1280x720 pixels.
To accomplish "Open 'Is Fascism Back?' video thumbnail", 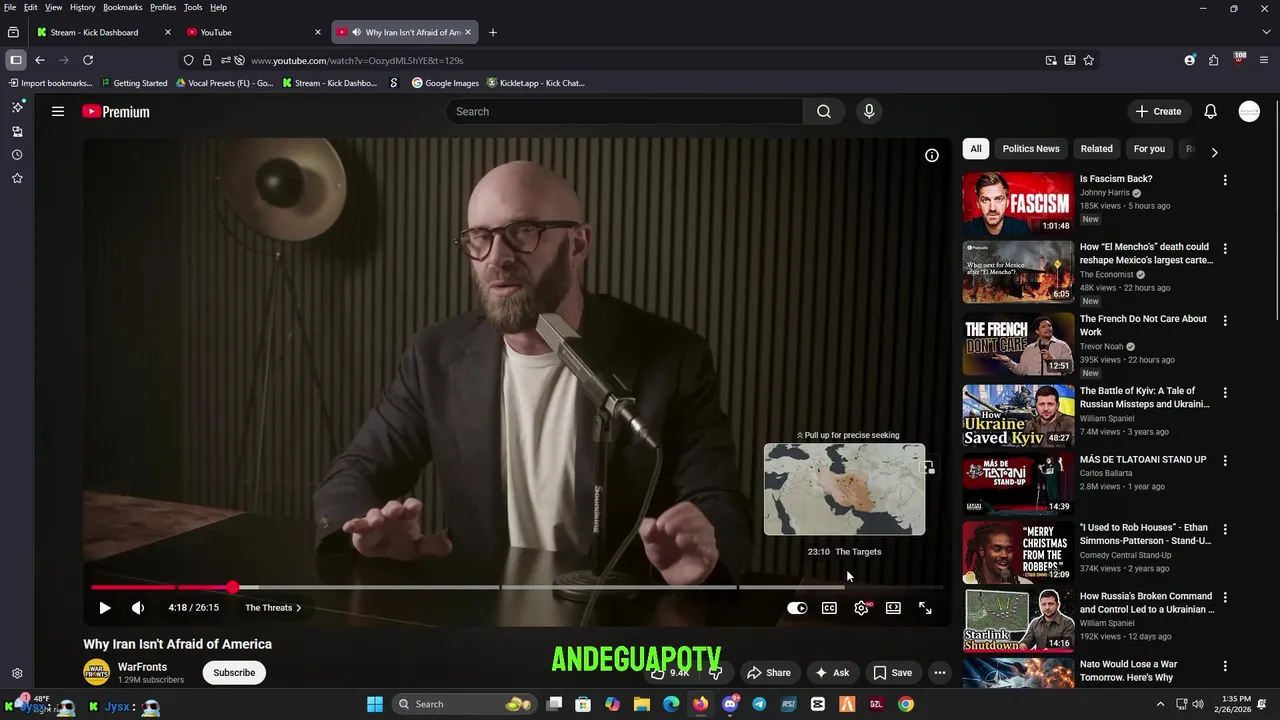I will point(1018,203).
